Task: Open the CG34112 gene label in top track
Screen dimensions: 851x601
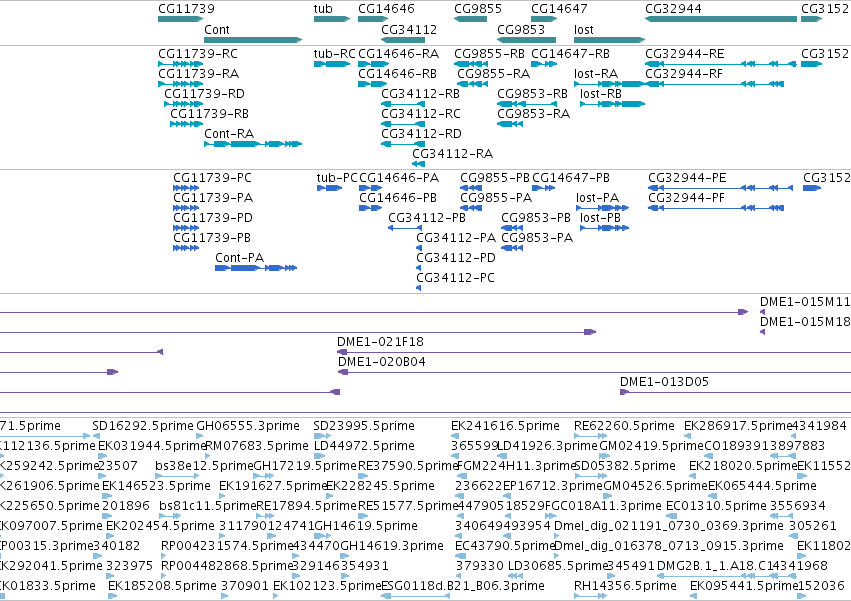Action: (x=409, y=30)
